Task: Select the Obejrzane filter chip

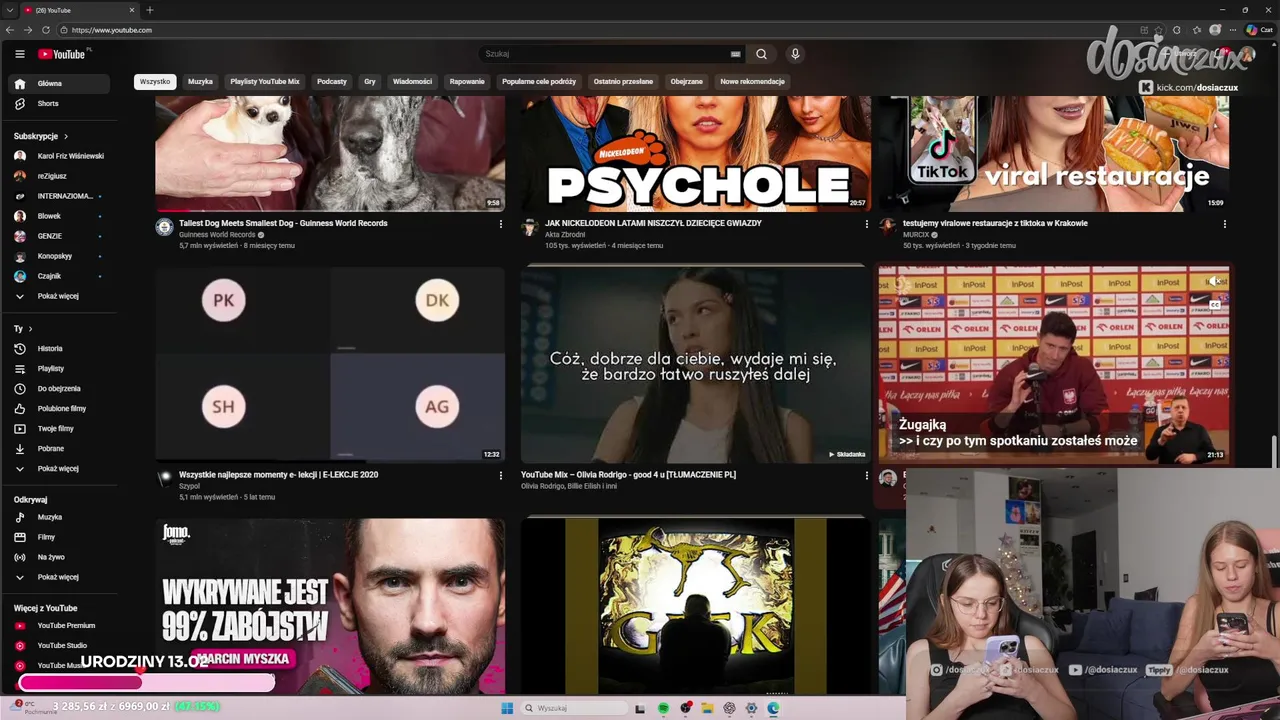Action: coord(687,82)
